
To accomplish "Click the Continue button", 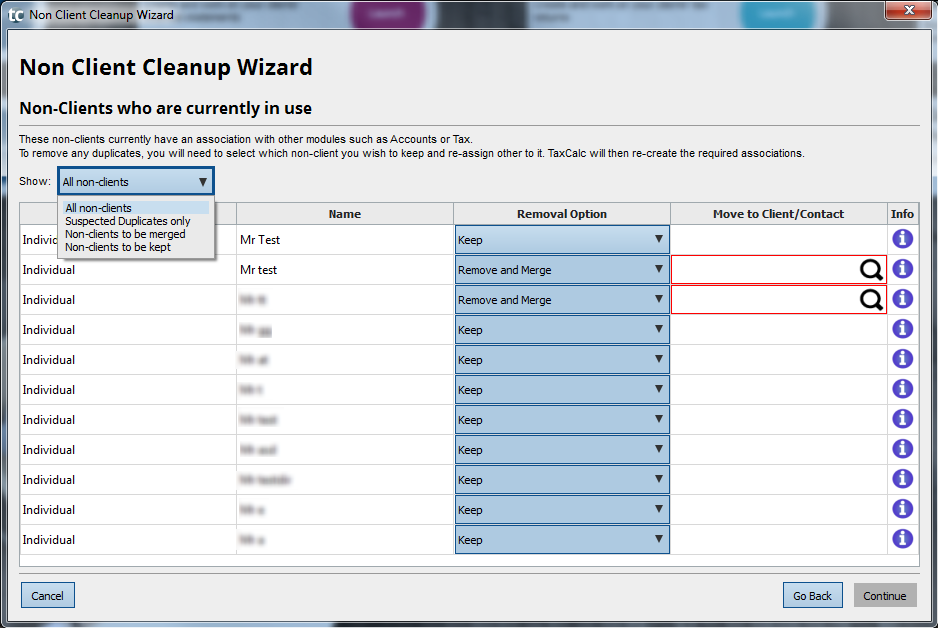I will pos(884,596).
